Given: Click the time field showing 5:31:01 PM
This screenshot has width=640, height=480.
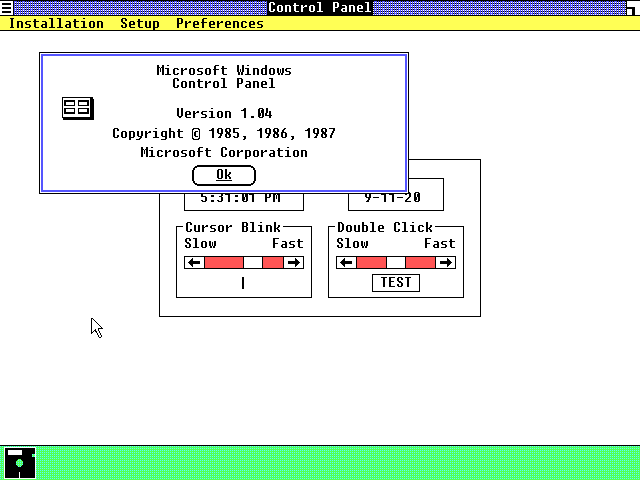Looking at the screenshot, I should coord(244,201).
